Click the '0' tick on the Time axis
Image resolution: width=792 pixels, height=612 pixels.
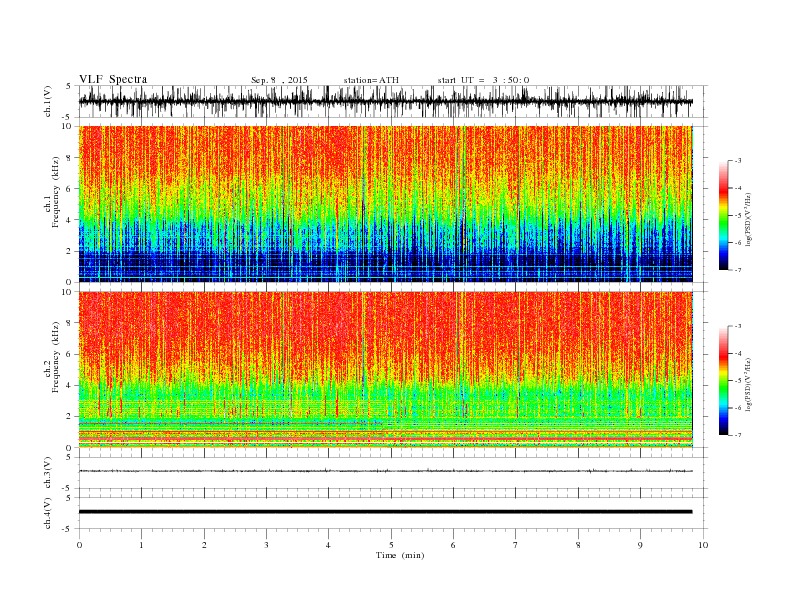[x=79, y=545]
